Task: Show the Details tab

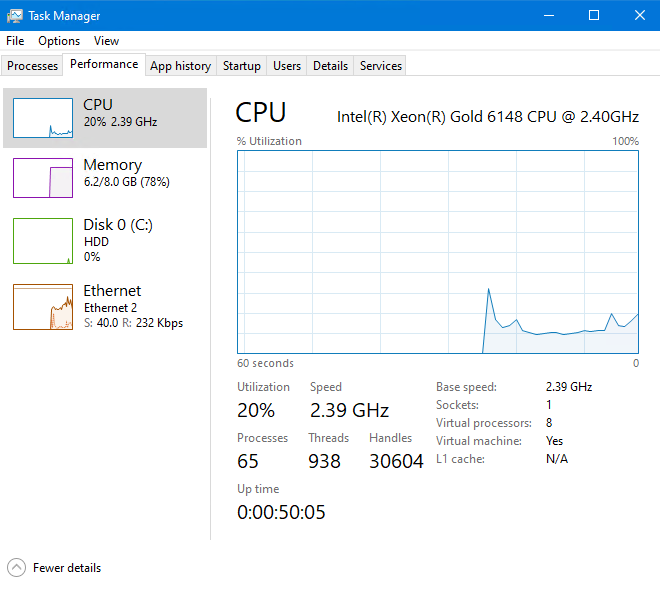Action: (330, 66)
